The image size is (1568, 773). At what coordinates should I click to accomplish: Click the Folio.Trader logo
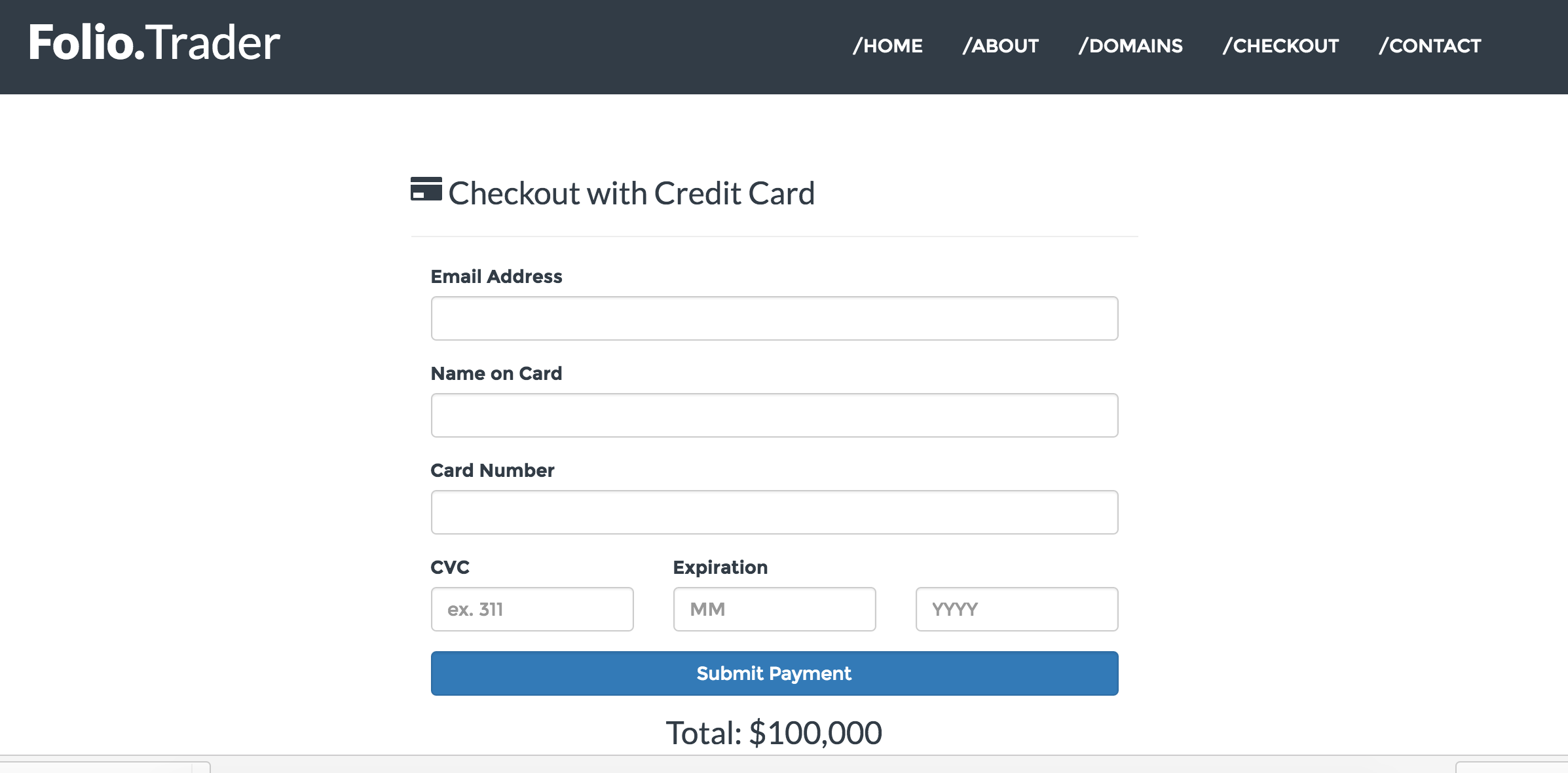(155, 43)
